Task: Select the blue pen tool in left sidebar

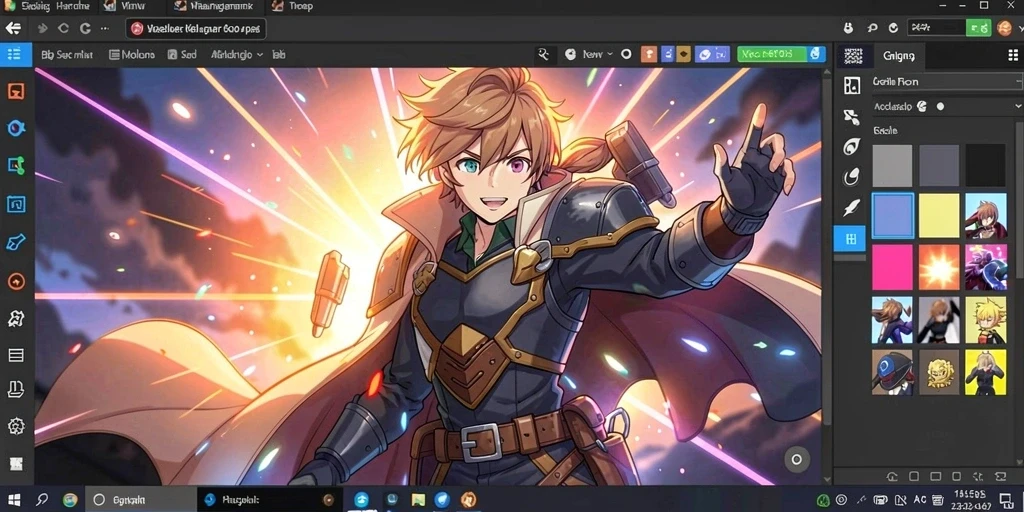Action: [16, 242]
